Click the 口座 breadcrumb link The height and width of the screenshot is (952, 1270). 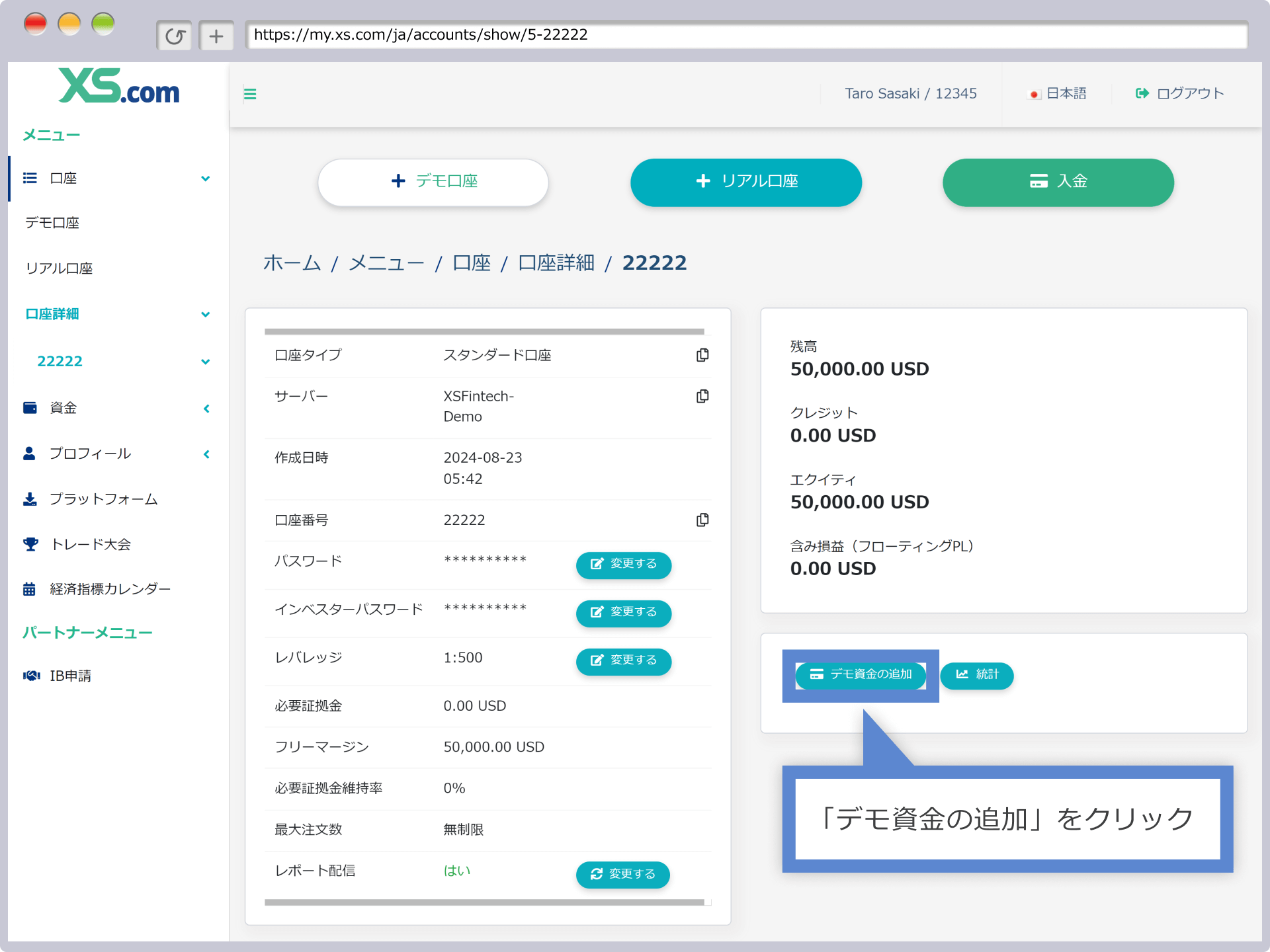pyautogui.click(x=472, y=263)
